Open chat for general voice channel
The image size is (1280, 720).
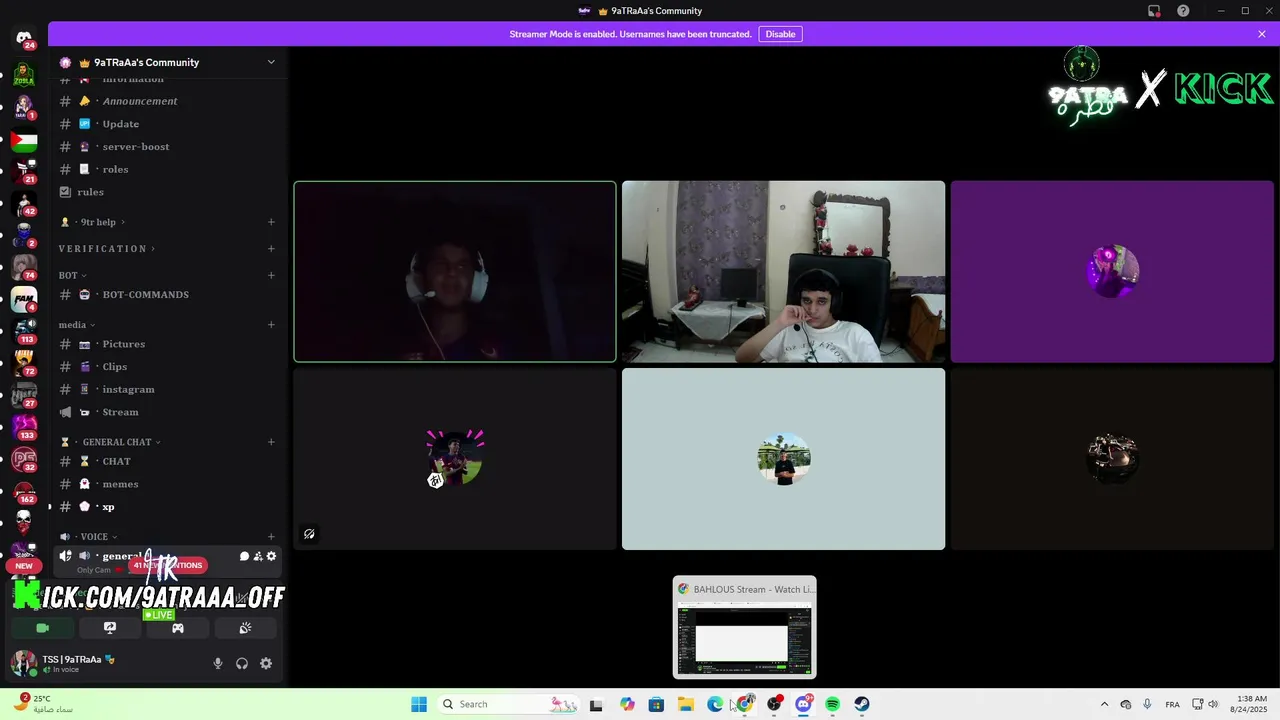(x=244, y=556)
